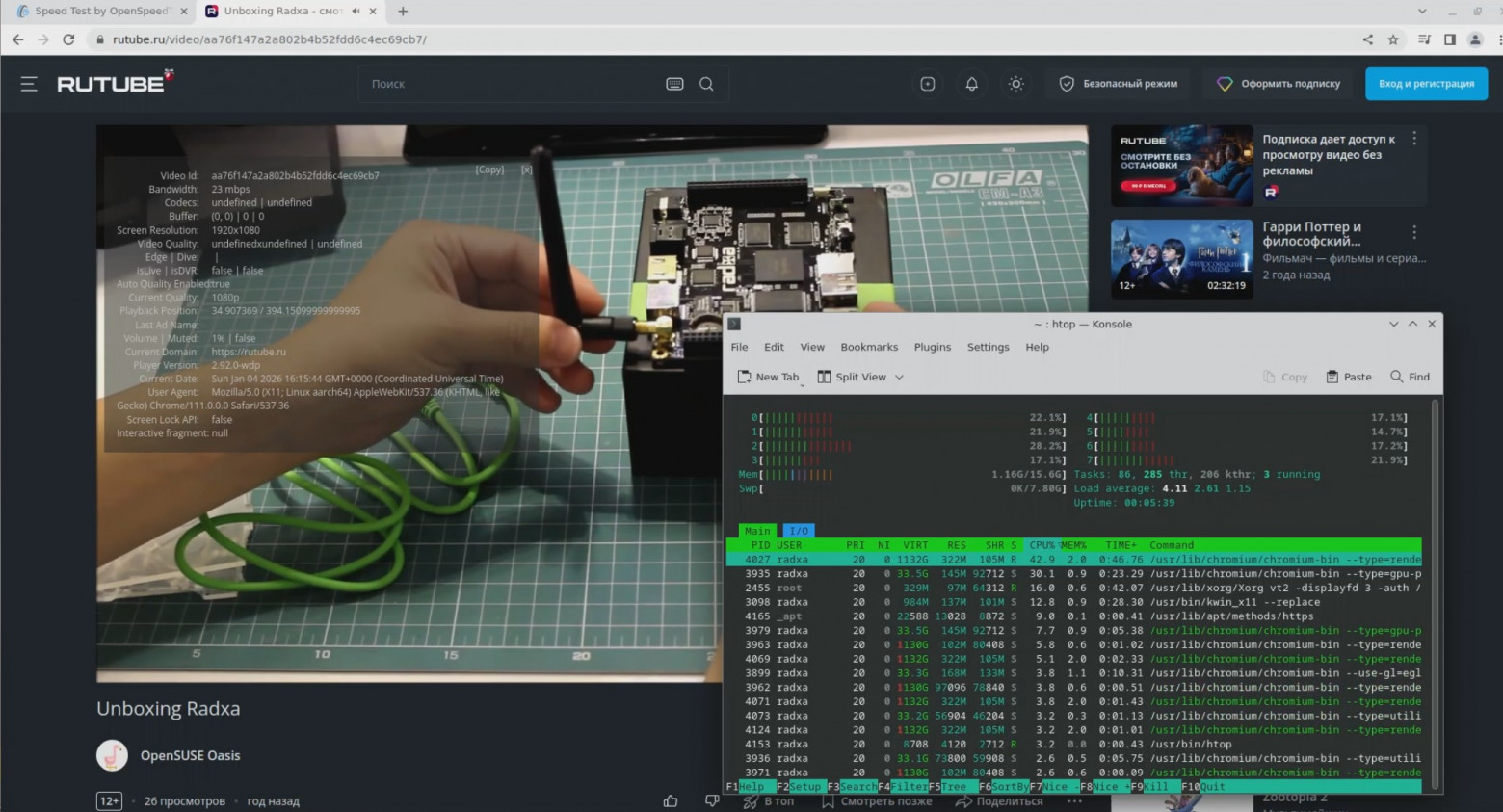The height and width of the screenshot is (812, 1503).
Task: Open the Гарри Поттер video thumbnail
Action: 1182,259
